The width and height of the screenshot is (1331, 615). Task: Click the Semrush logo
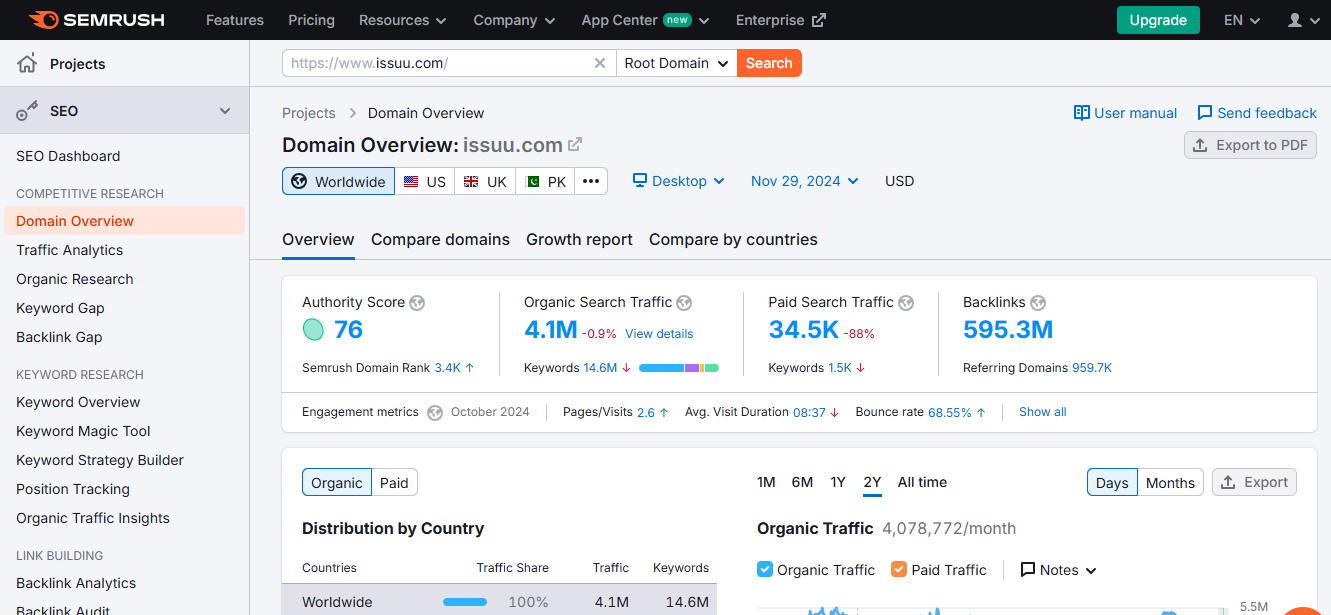(x=97, y=20)
